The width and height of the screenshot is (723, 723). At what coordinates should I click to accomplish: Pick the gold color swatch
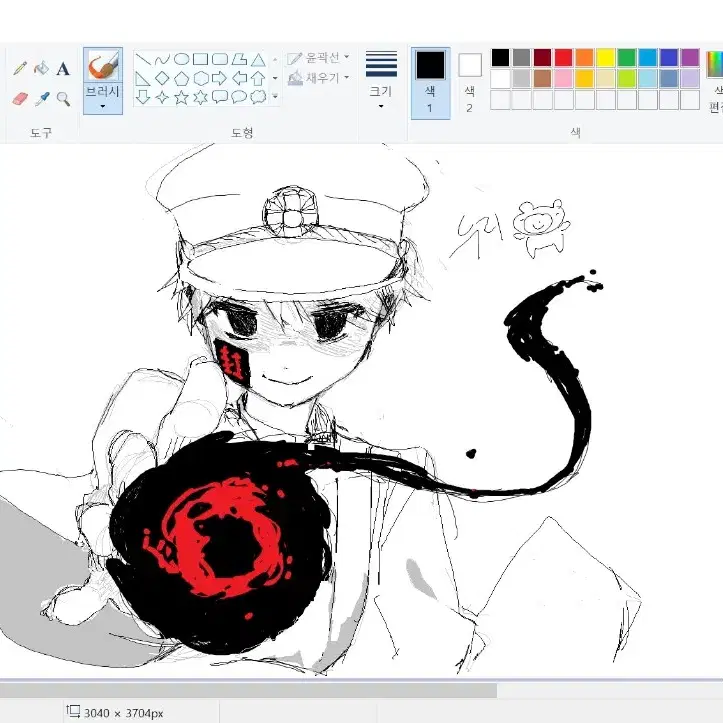(585, 78)
